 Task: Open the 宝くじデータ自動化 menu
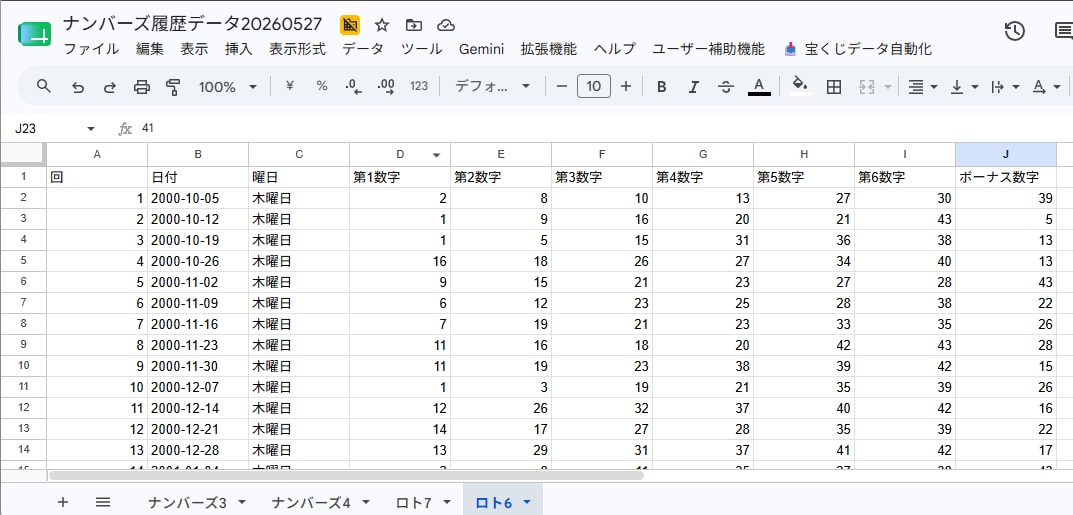pos(858,49)
